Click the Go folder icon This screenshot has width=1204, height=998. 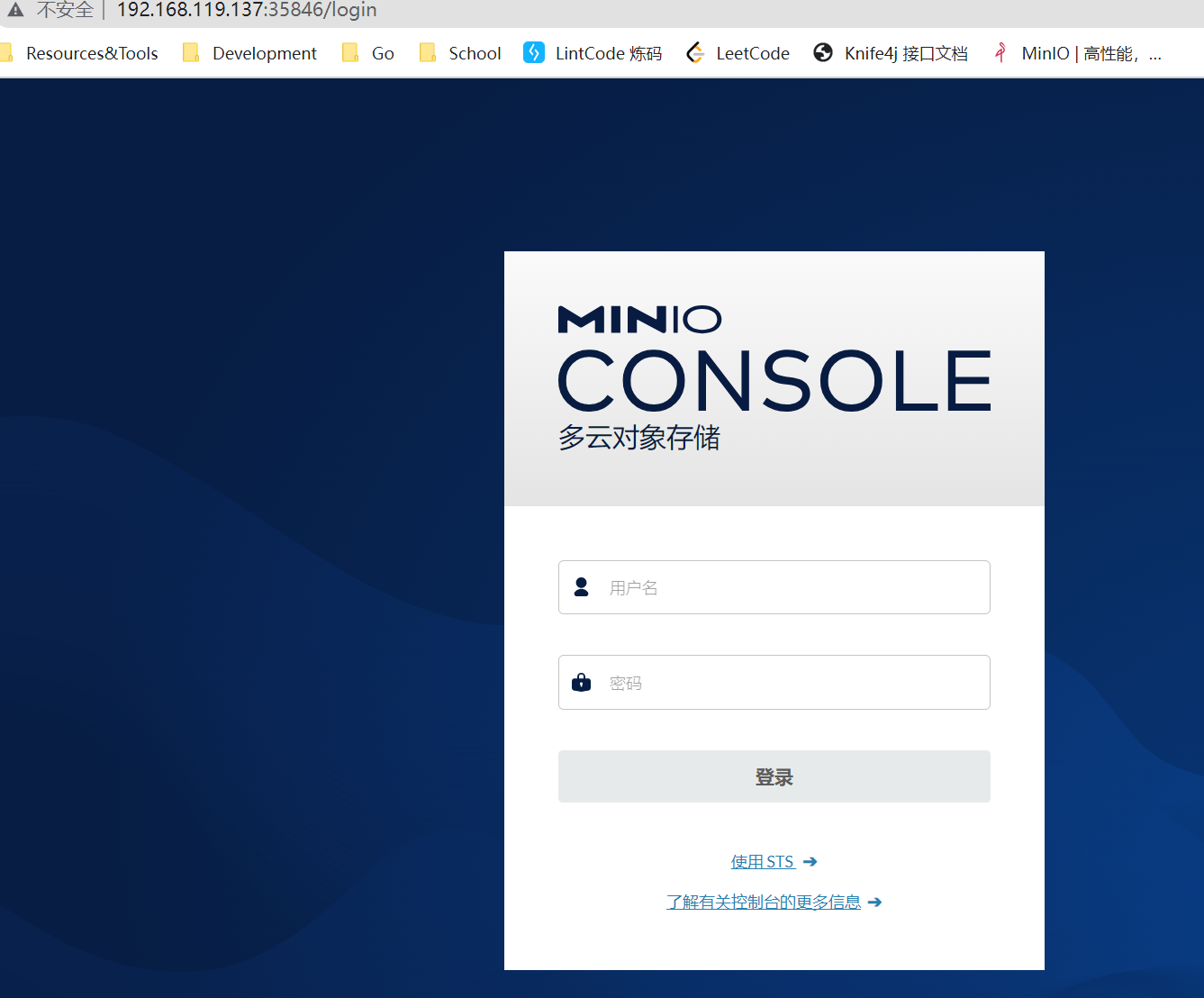350,53
